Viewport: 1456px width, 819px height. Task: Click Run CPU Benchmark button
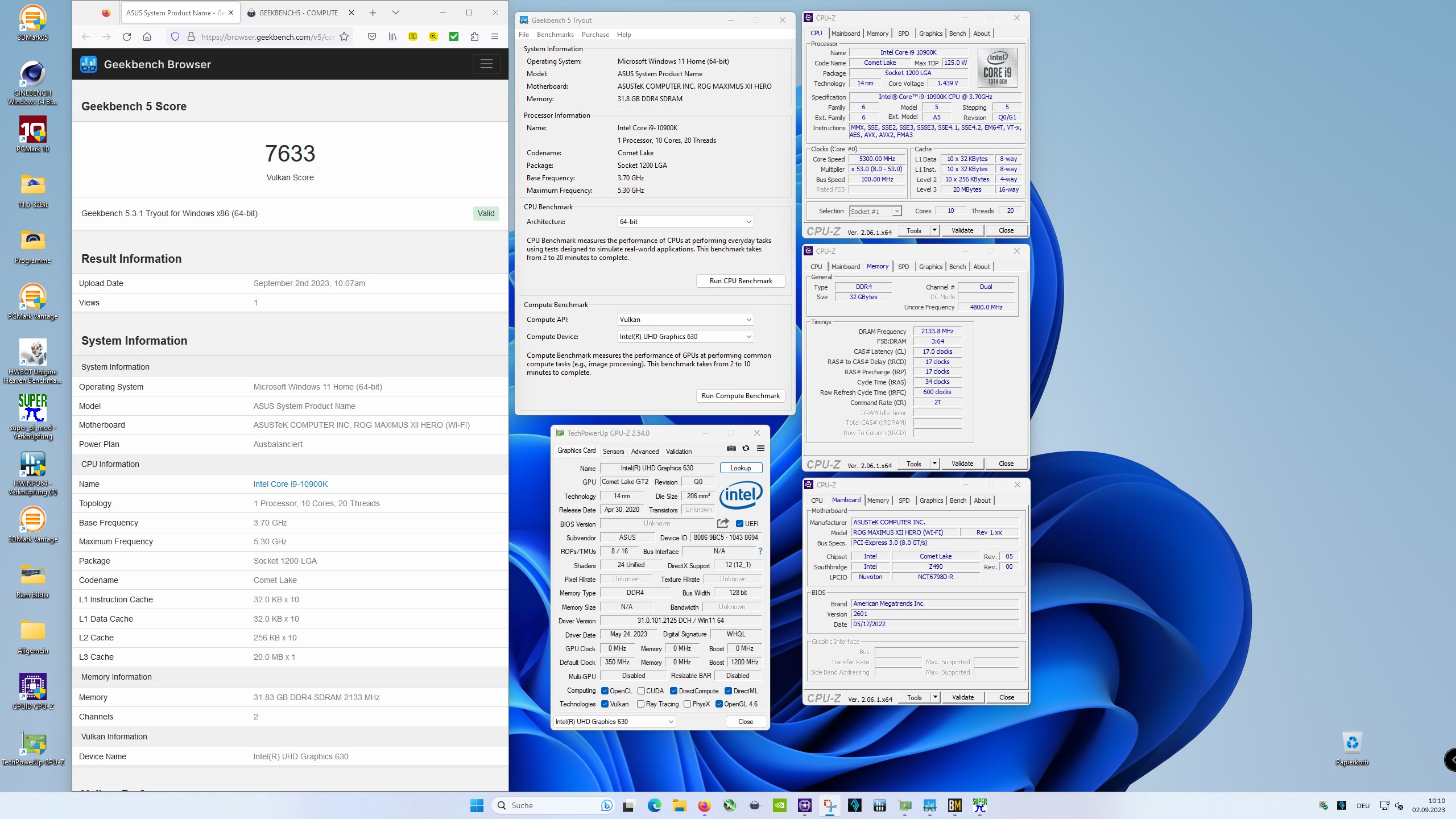click(741, 281)
